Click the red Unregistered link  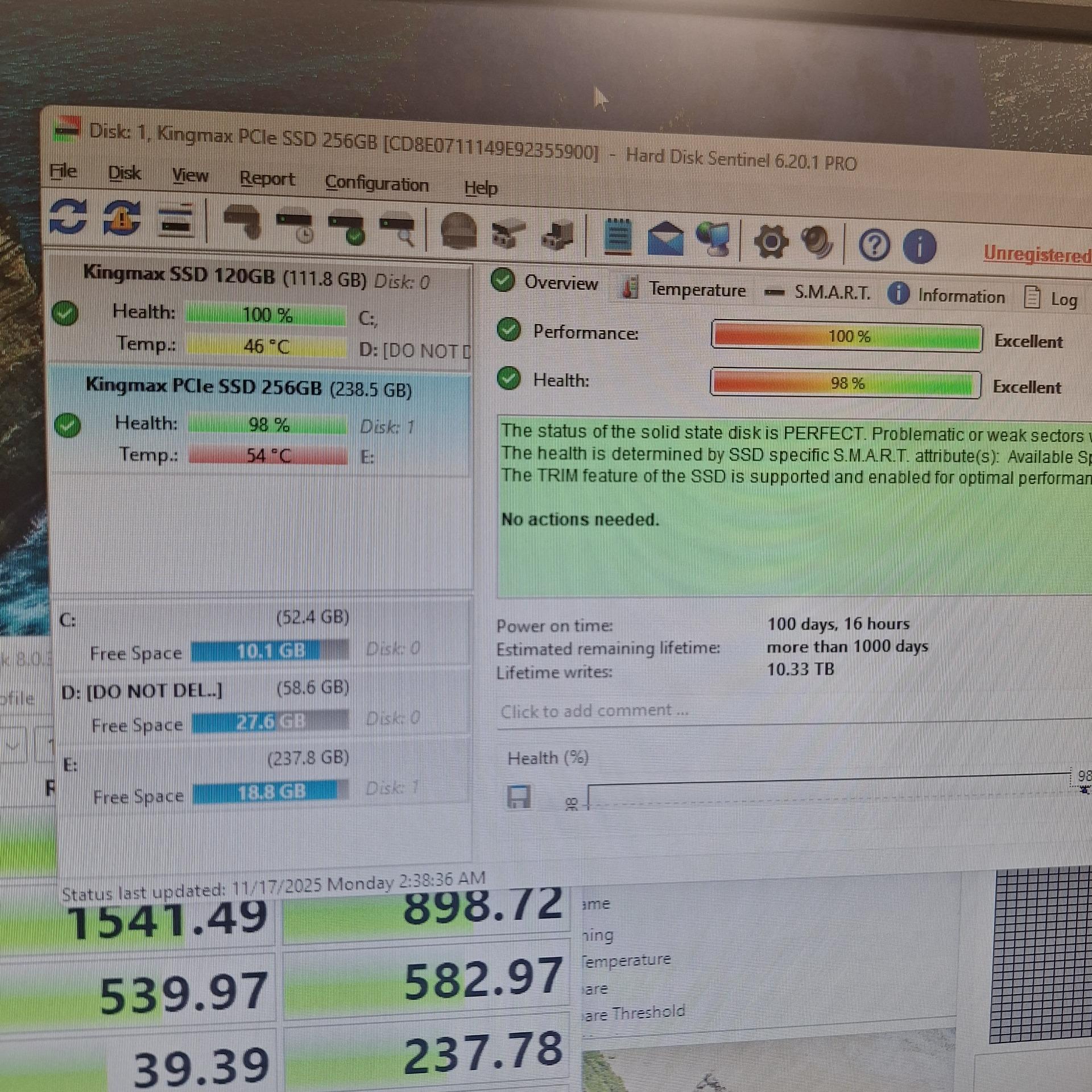point(1036,254)
